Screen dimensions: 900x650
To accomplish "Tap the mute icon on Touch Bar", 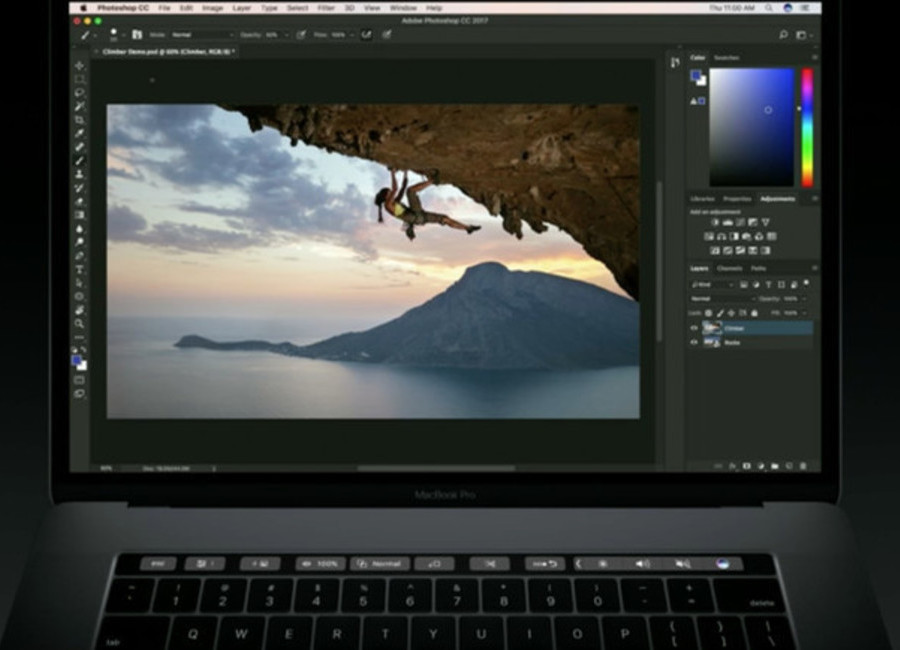I will pyautogui.click(x=682, y=564).
